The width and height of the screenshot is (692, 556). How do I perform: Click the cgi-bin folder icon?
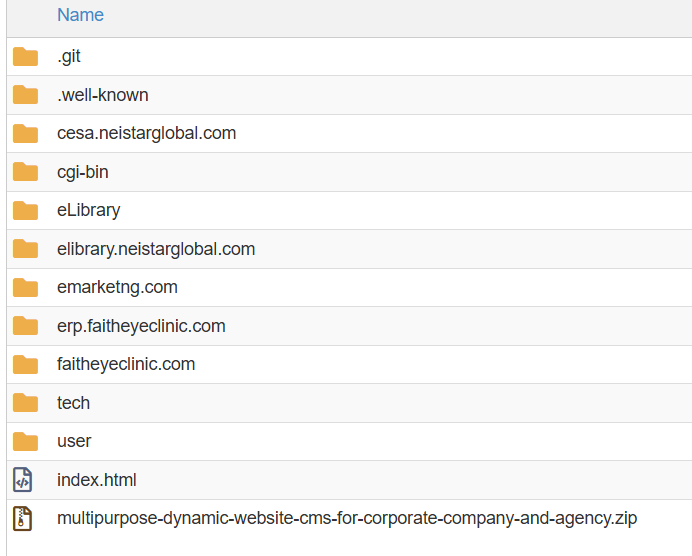(25, 172)
